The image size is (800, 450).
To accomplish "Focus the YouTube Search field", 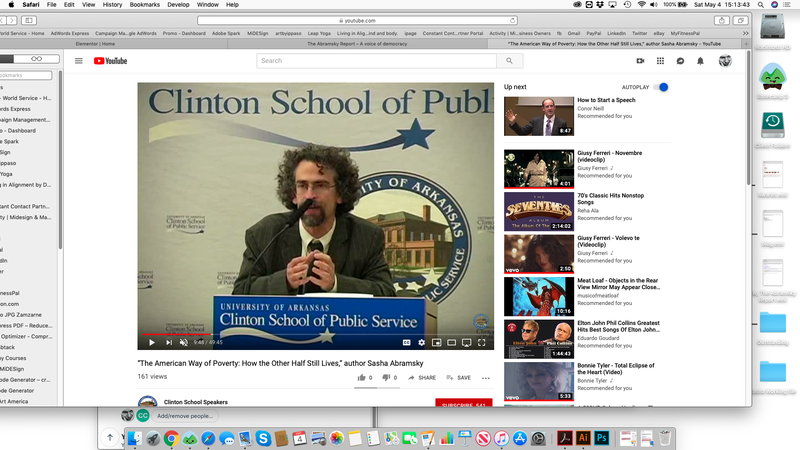I will (377, 61).
